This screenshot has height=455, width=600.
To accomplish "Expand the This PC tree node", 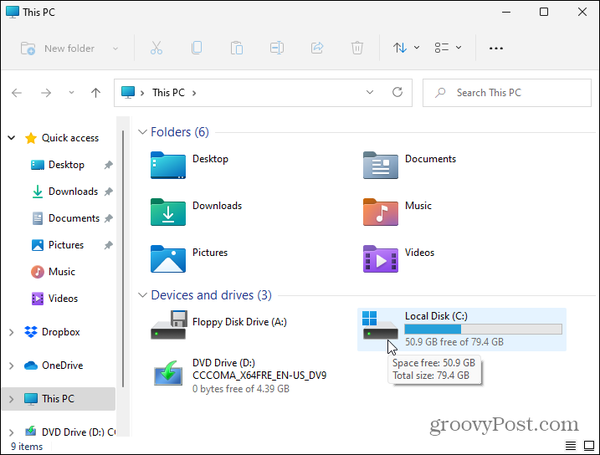I will tap(11, 399).
